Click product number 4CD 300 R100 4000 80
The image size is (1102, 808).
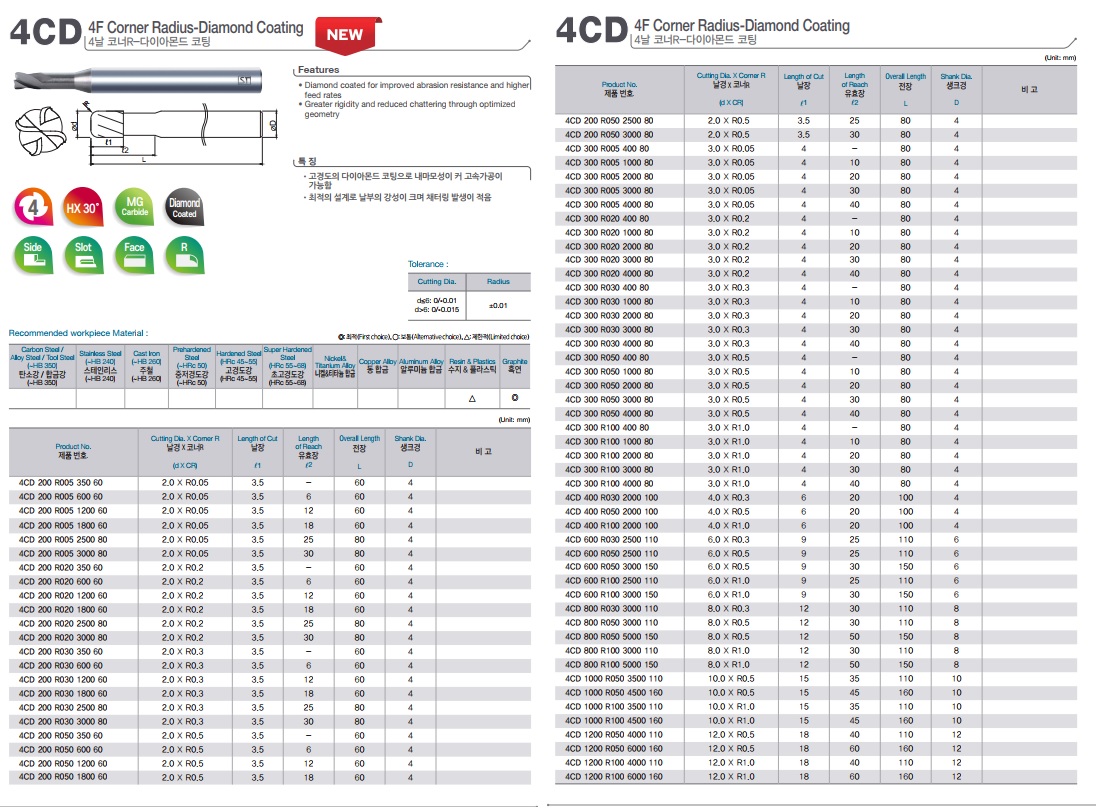[x=609, y=483]
